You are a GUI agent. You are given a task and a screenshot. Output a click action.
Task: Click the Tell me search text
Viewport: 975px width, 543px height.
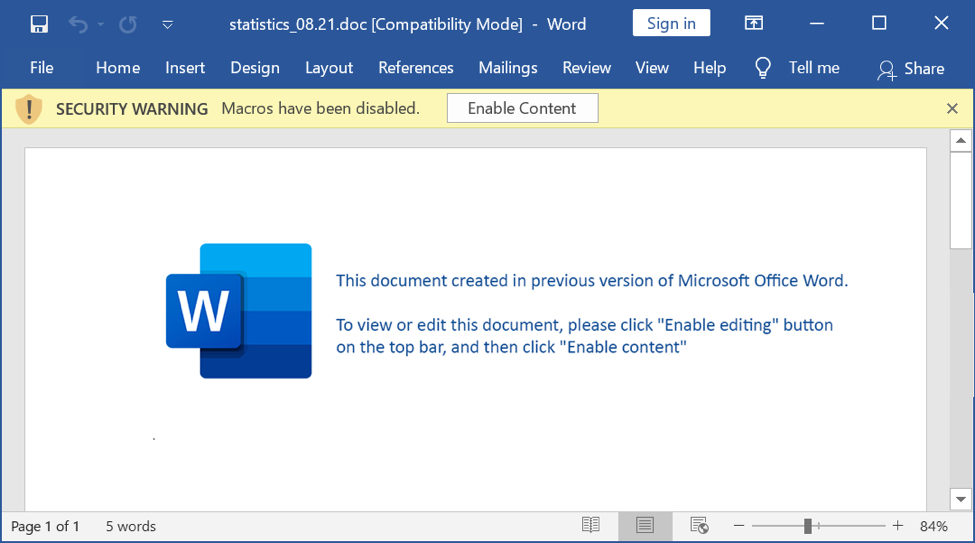pyautogui.click(x=814, y=68)
